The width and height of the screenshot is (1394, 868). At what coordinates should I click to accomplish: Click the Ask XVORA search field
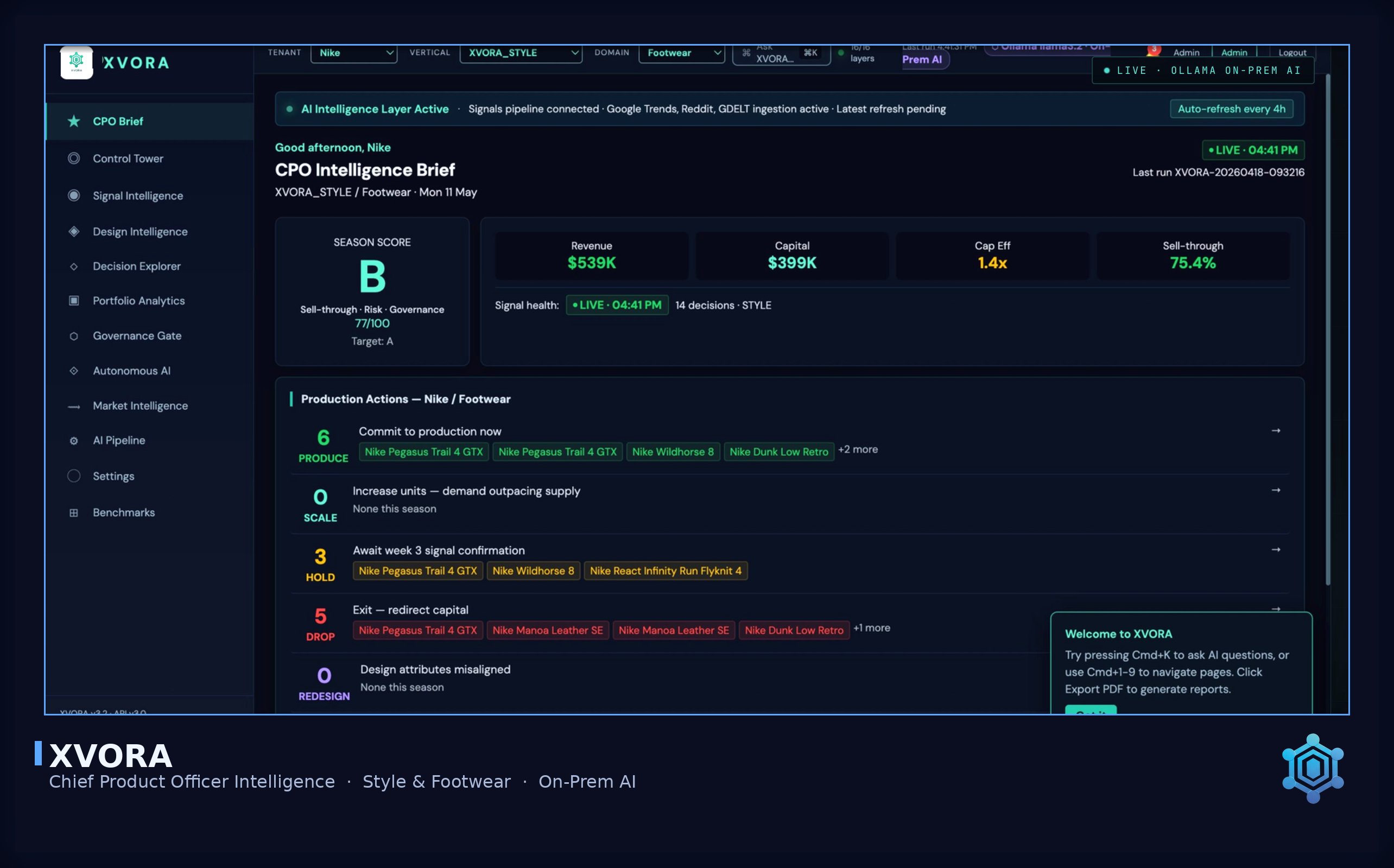point(781,55)
